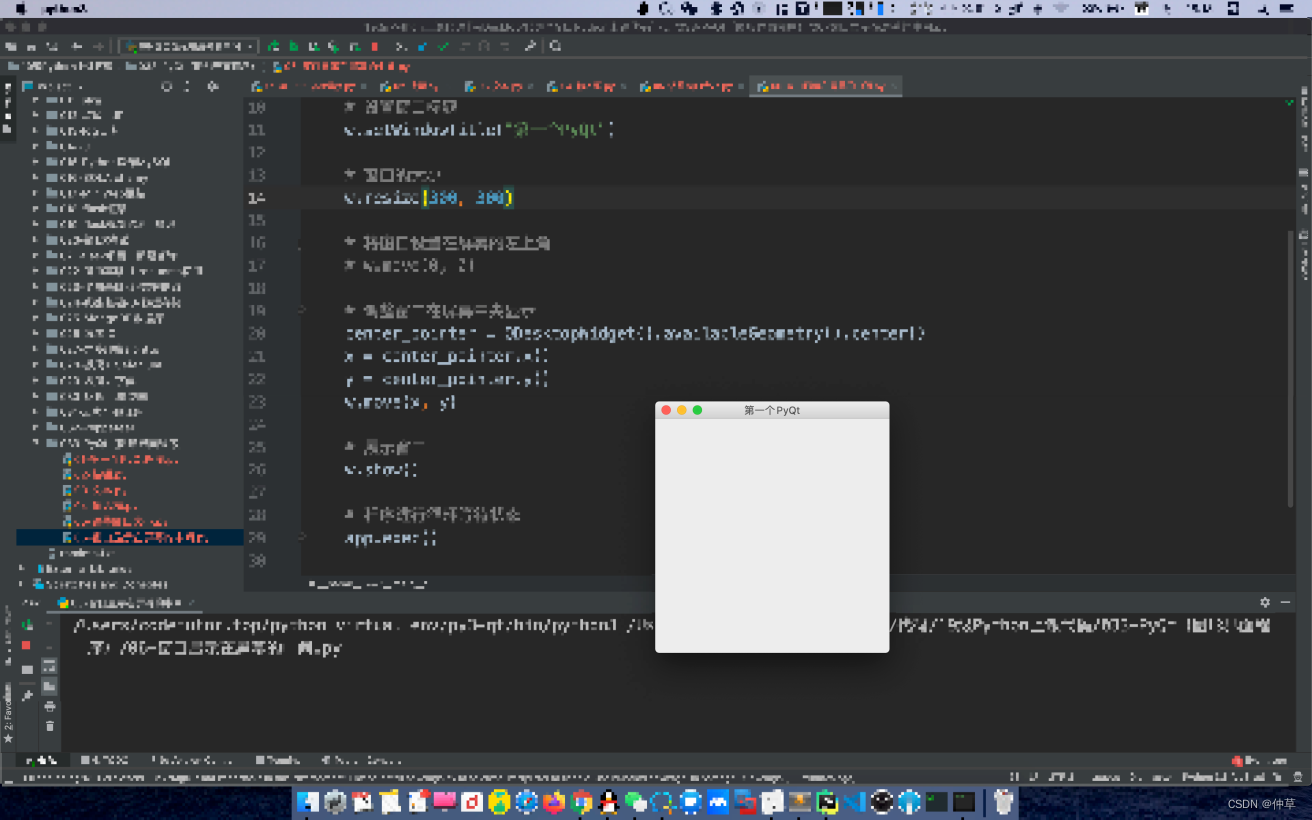Image resolution: width=1312 pixels, height=820 pixels.
Task: Expand the External Libraries node
Action: (22, 569)
